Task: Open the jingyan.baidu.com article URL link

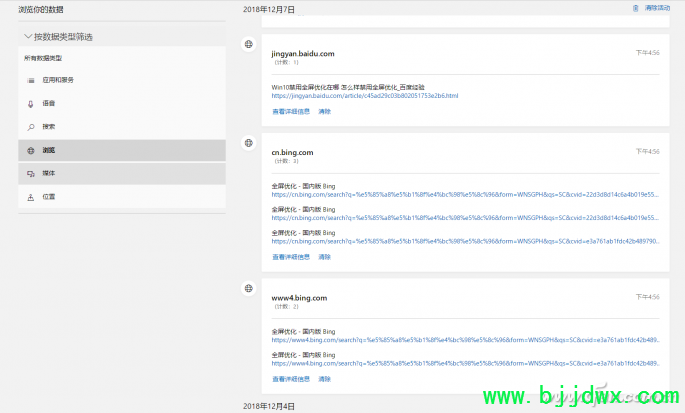Action: coord(365,96)
